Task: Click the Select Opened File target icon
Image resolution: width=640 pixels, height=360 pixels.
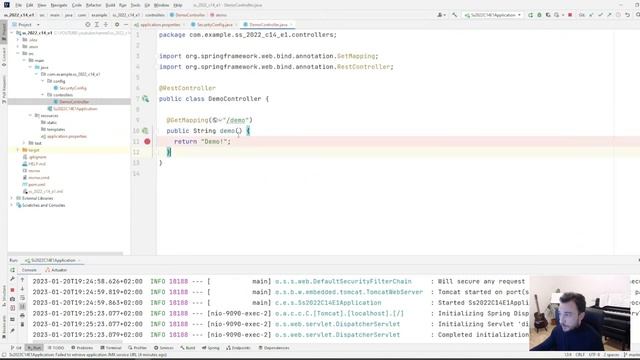Action: tap(87, 25)
